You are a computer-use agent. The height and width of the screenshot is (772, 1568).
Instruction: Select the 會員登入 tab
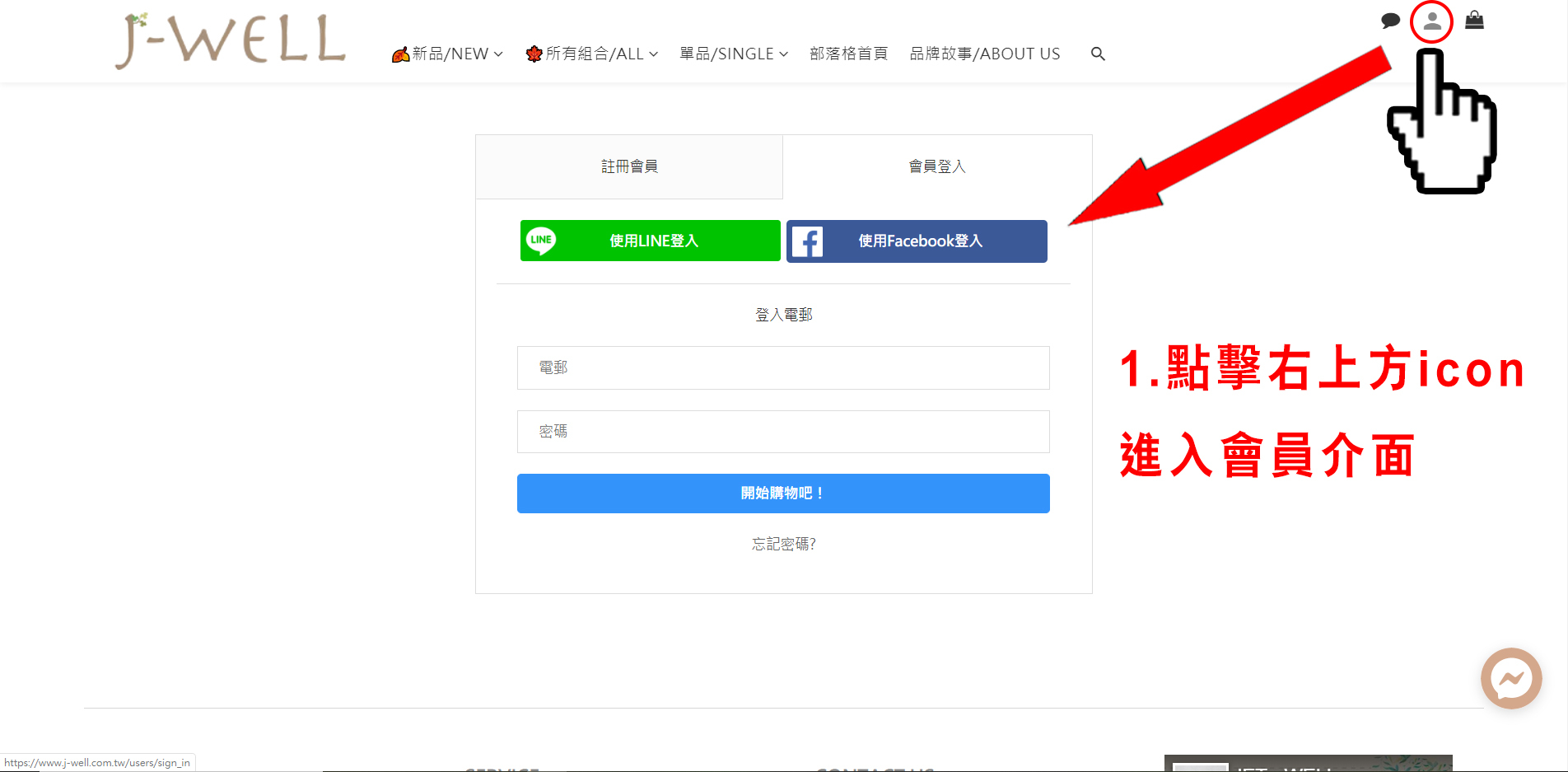tap(936, 167)
